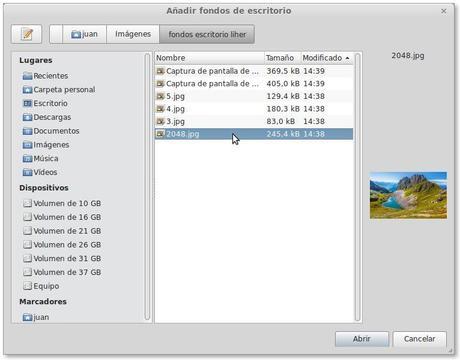Select the highlighted 2048.jpg file row

[254, 134]
